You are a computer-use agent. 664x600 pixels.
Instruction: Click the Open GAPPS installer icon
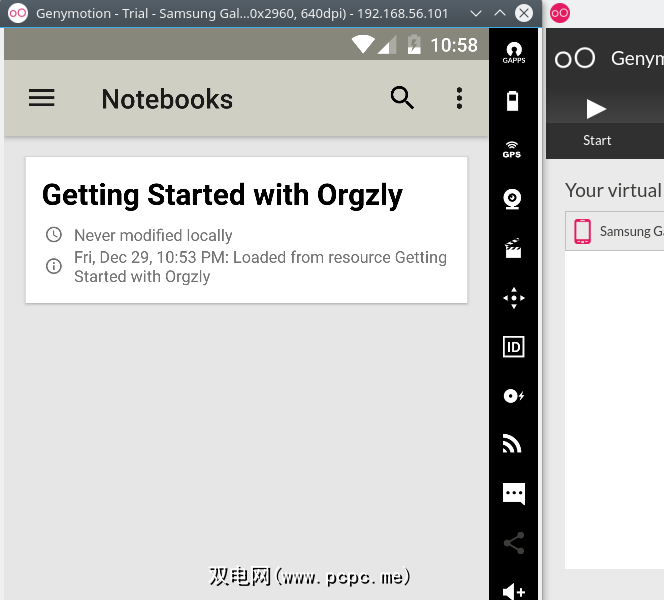click(x=514, y=53)
